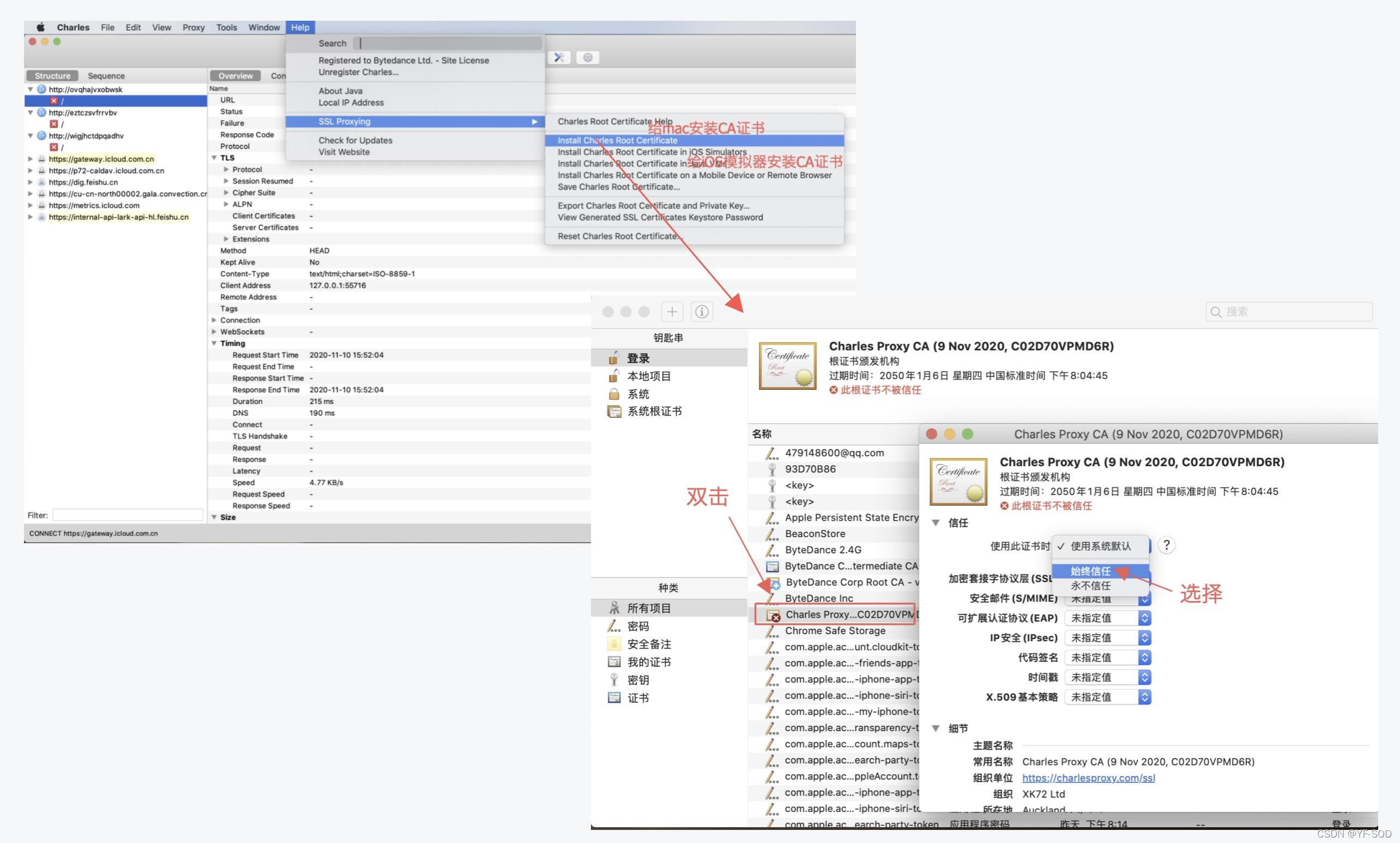This screenshot has height=843, width=1400.
Task: Click Save Charles Root Certificate... menu item
Action: point(619,187)
